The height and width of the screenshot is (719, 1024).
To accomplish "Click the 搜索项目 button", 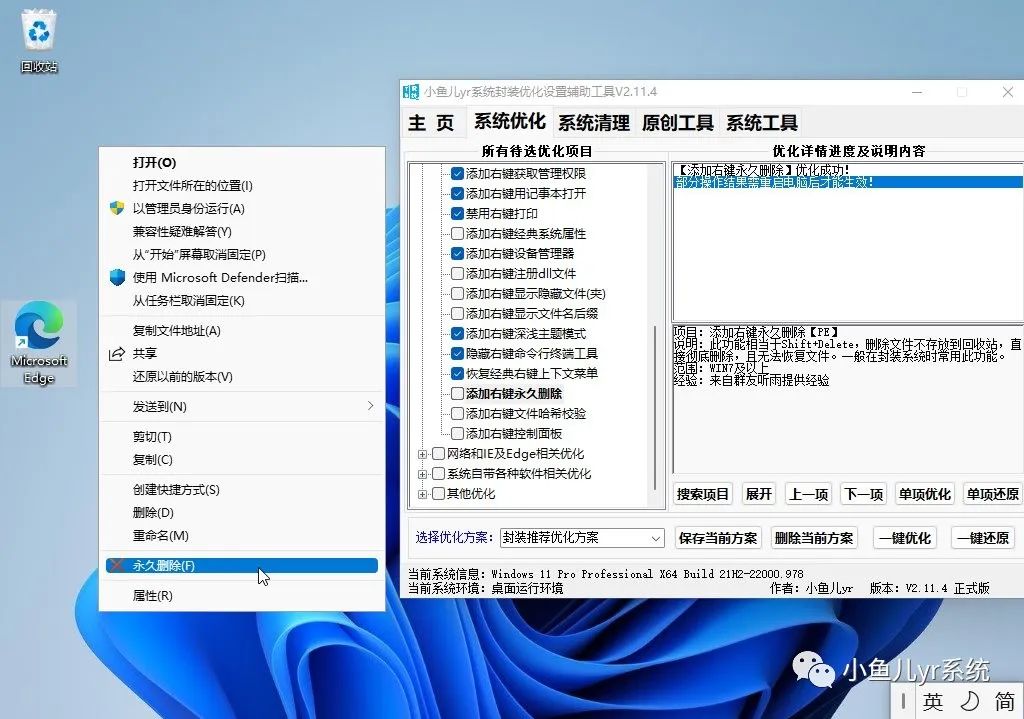I will click(x=703, y=494).
